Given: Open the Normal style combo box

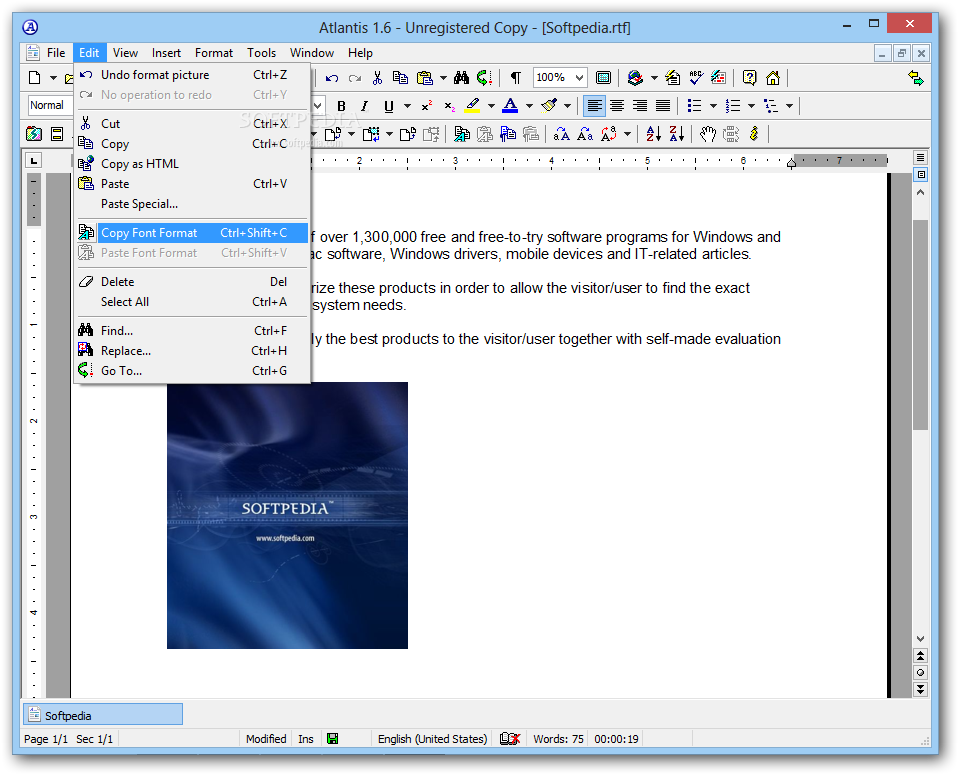Looking at the screenshot, I should pyautogui.click(x=49, y=105).
